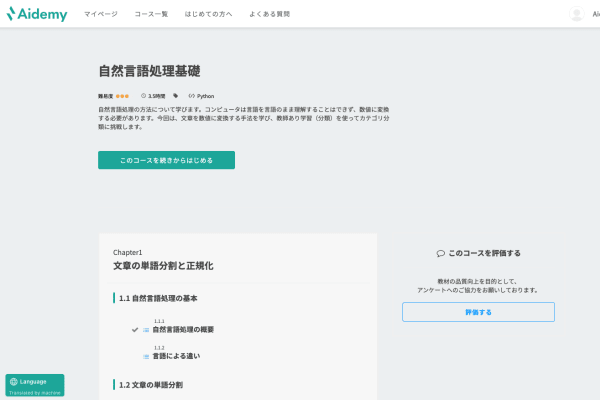Select section 1.2 文章の単語分割
Screen dimensions: 600x400
pos(151,385)
